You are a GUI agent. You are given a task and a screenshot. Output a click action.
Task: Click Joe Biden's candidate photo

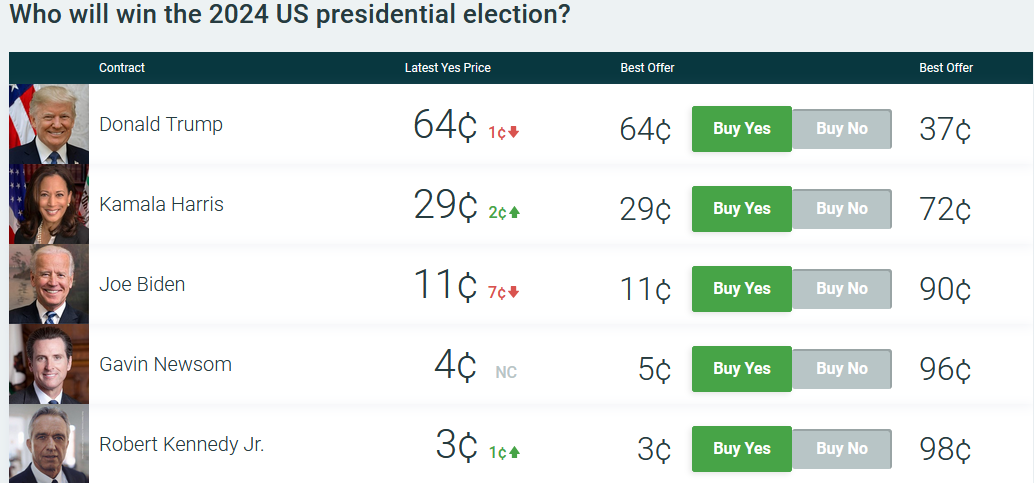tap(49, 284)
